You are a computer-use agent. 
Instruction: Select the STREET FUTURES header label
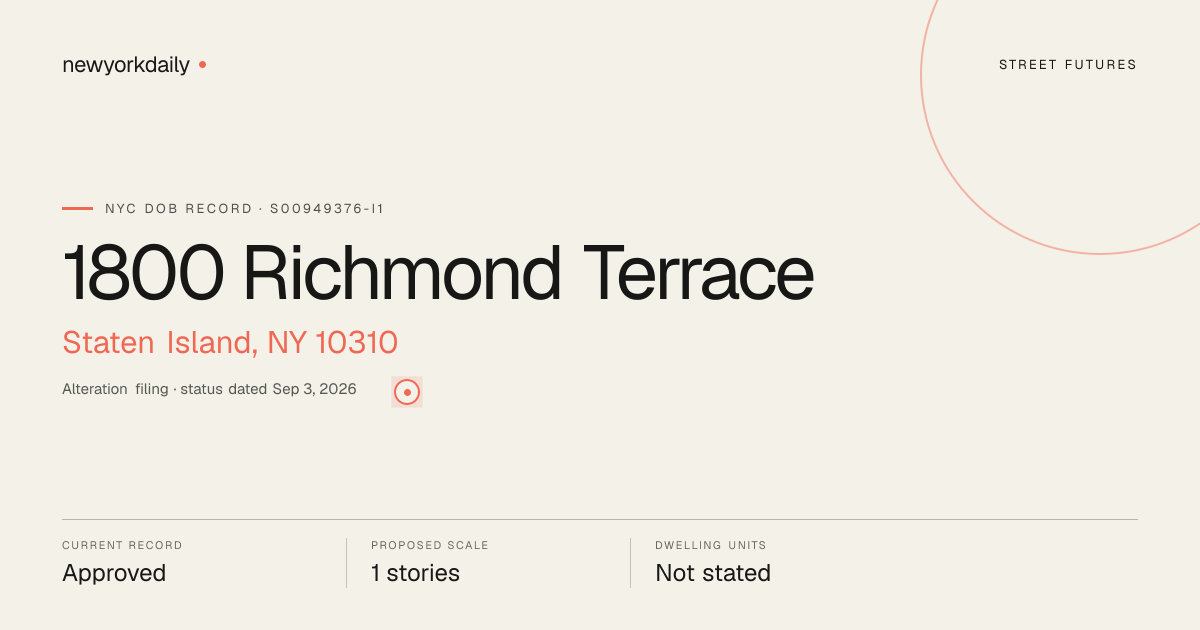click(x=1068, y=65)
